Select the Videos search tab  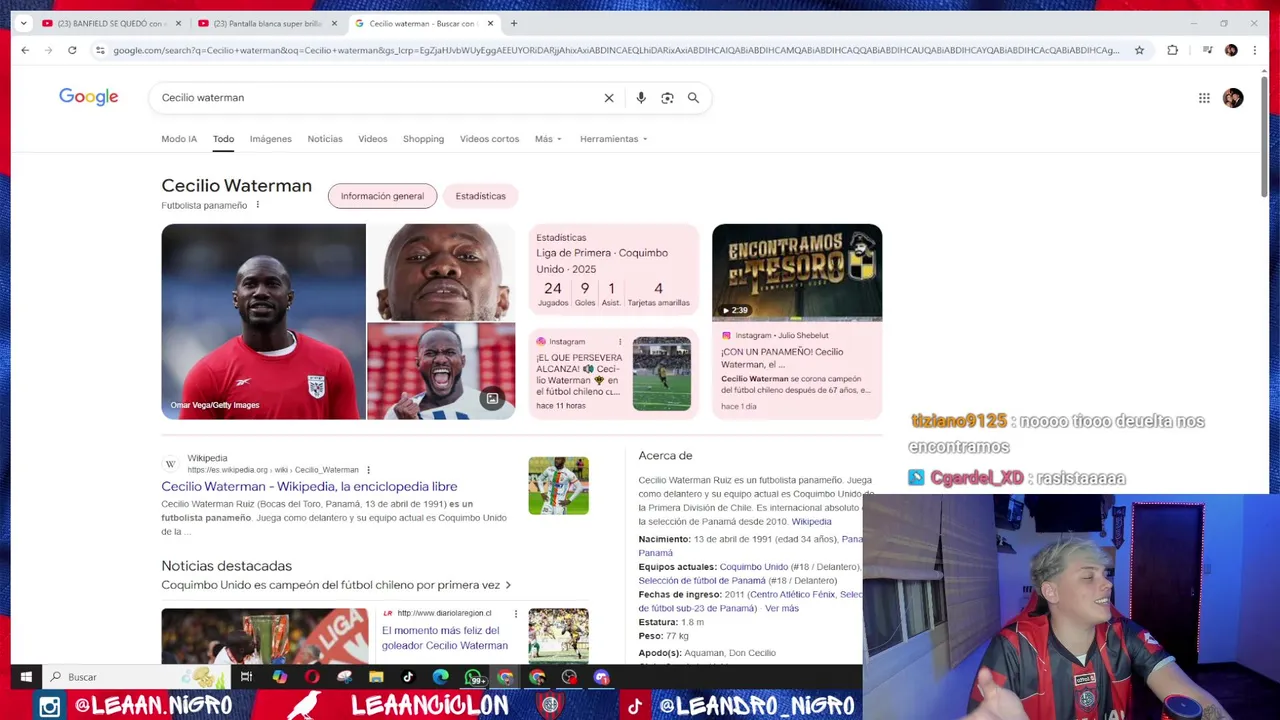click(372, 139)
